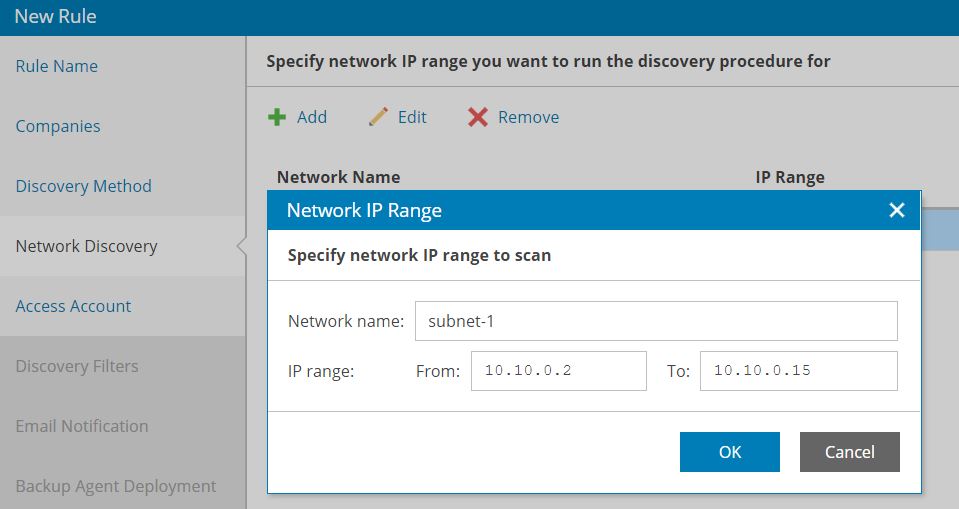Click the IP Range column header
The width and height of the screenshot is (959, 509).
click(x=790, y=177)
